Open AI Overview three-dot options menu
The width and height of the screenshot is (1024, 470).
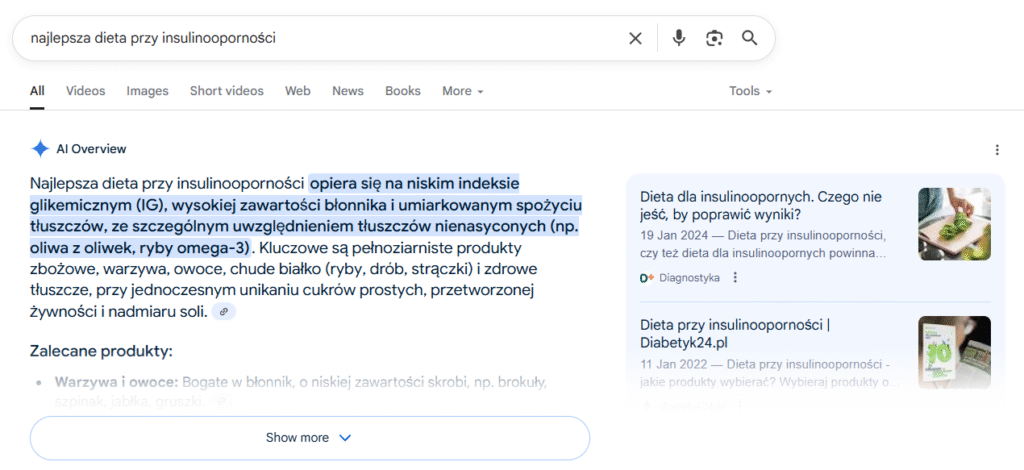click(997, 150)
